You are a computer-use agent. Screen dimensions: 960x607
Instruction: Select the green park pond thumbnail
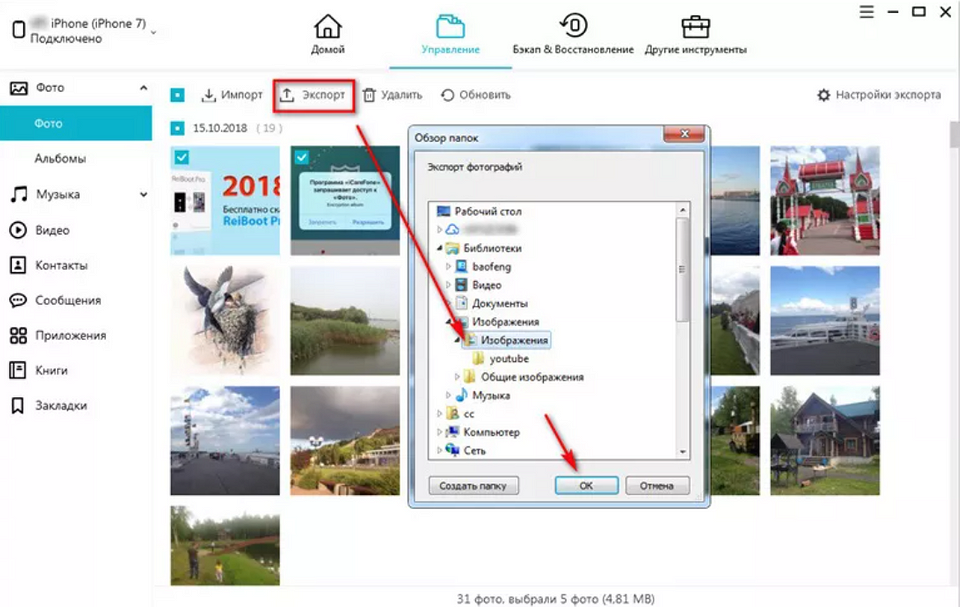[x=225, y=545]
